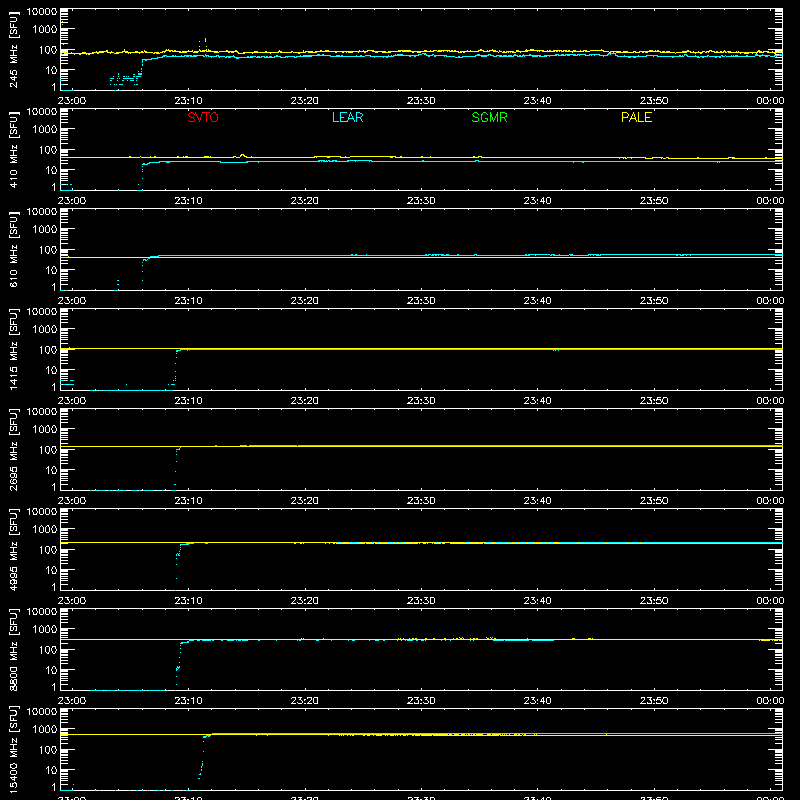Select the 4995 MHz [SFU] axis title

[13, 549]
